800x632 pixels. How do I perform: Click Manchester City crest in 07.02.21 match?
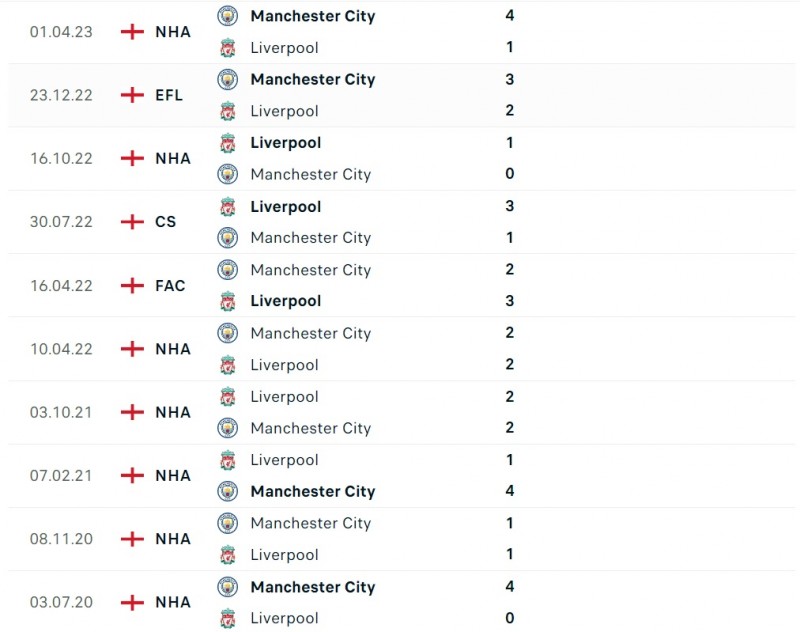(228, 491)
